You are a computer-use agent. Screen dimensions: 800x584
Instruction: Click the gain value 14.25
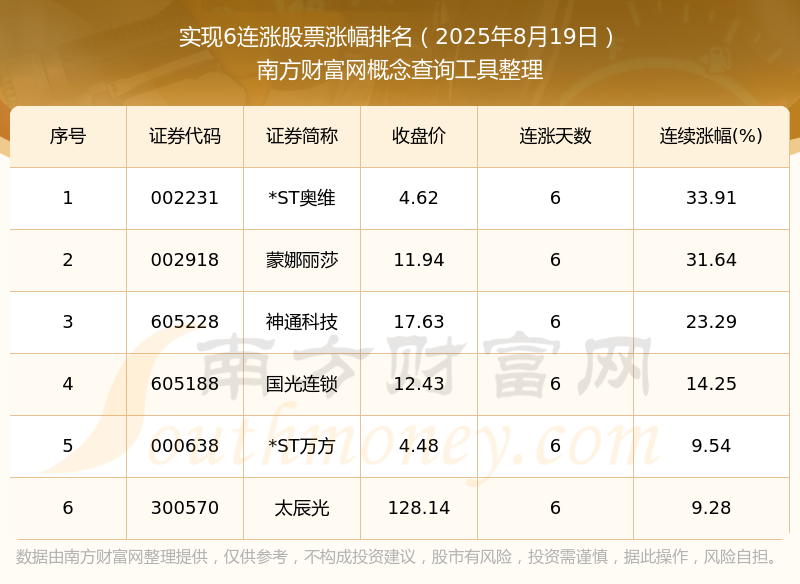pos(711,384)
